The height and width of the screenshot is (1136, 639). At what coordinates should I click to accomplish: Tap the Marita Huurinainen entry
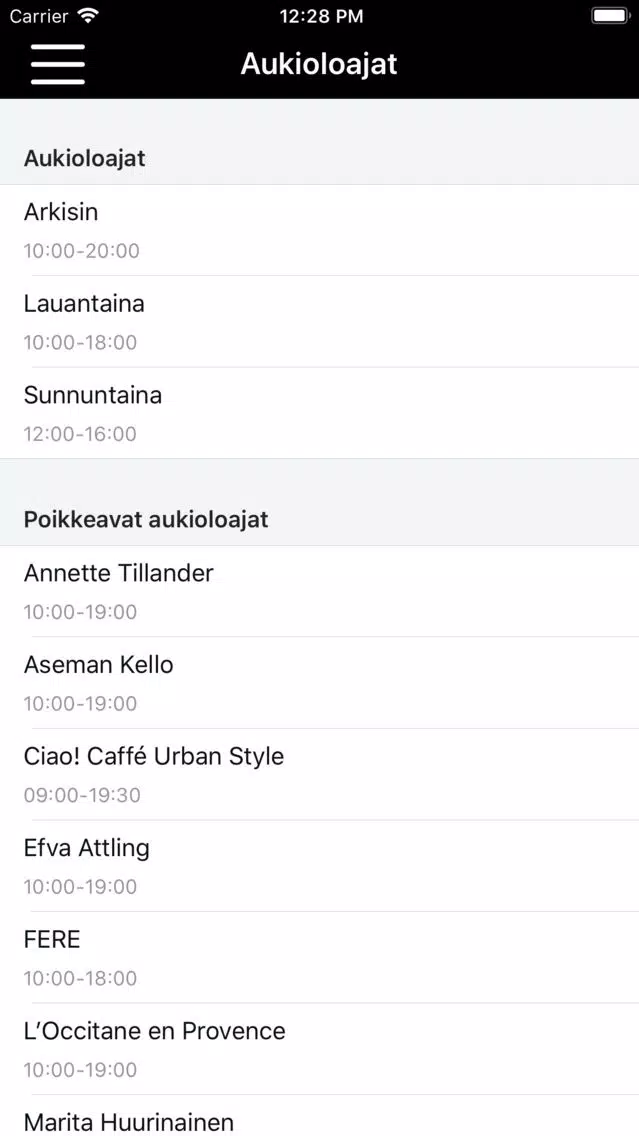(x=319, y=1120)
